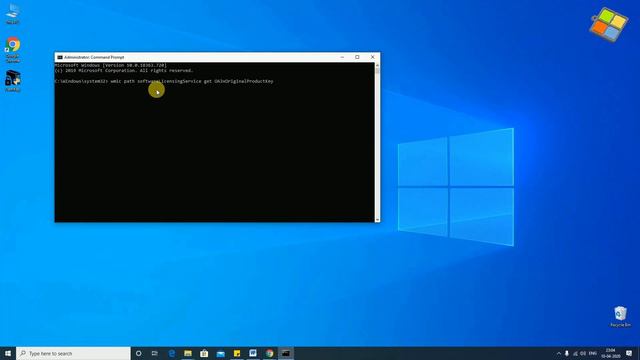Click the Microsoft Corporation copyright line
Viewport: 640px width, 360px height.
[x=124, y=70]
